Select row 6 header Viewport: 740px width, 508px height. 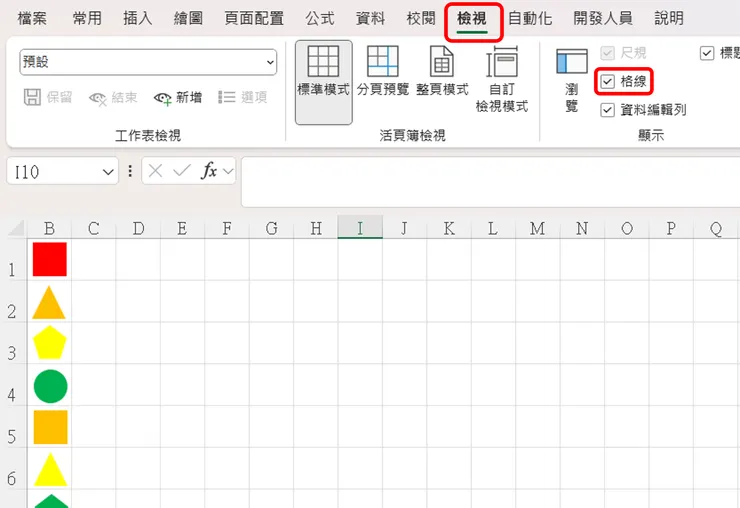(13, 468)
